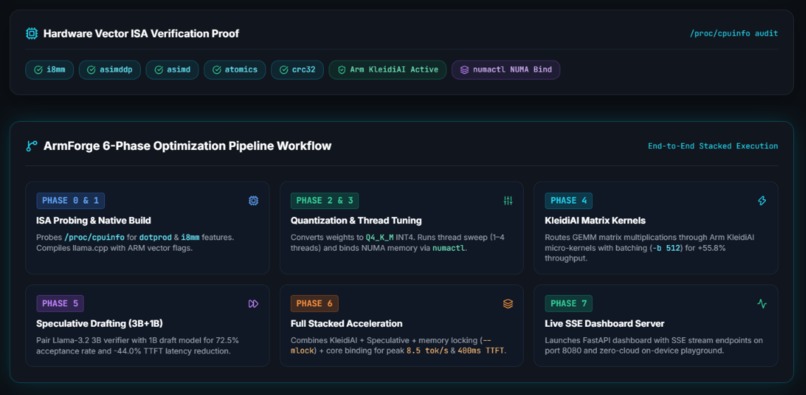Click the layers icon in numactl NUMA Bind chip
Screen dimensions: 806x395
(x=464, y=70)
